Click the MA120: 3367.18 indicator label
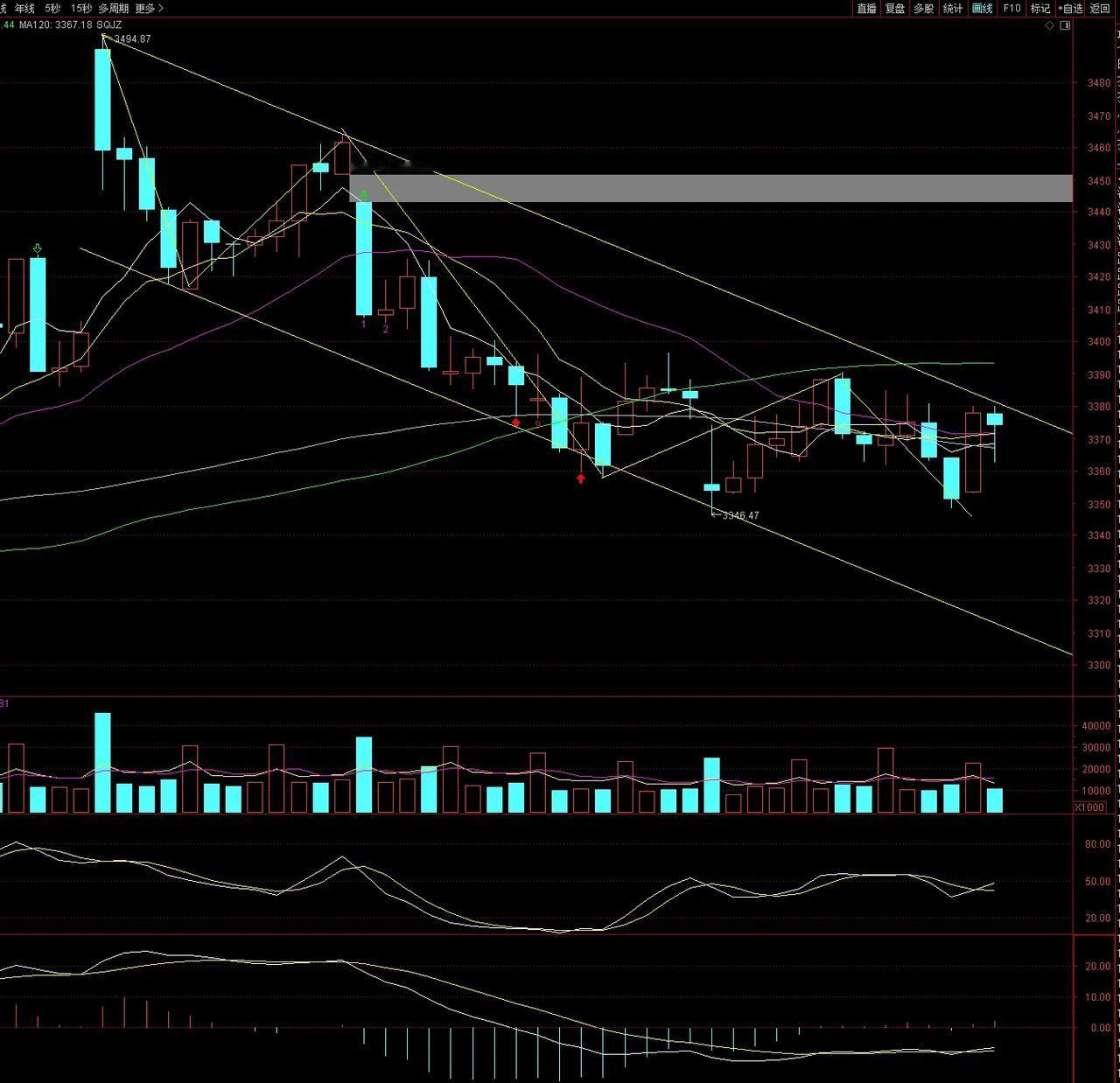1120x1083 pixels. tap(55, 25)
